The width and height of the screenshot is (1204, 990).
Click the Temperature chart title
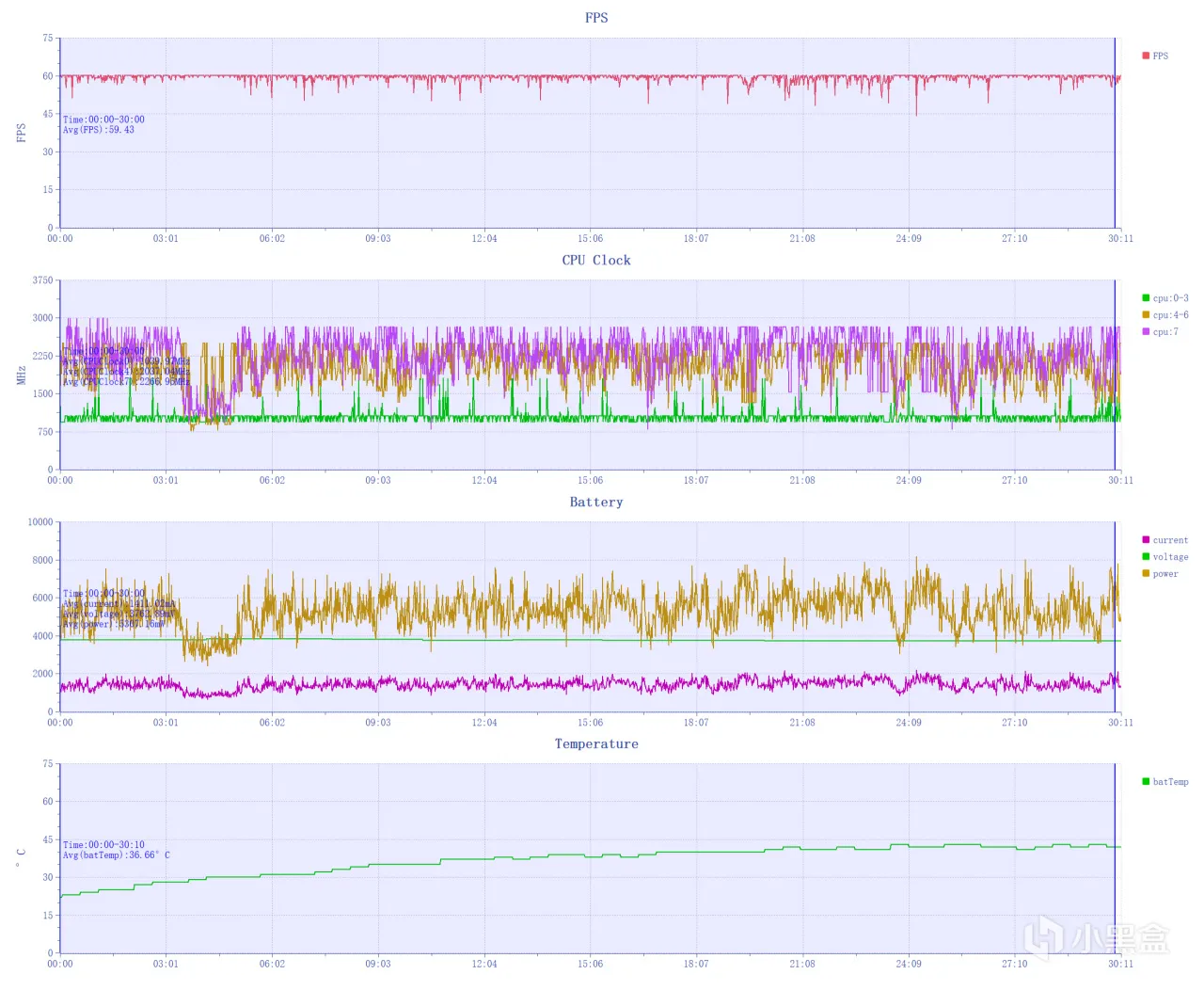596,743
